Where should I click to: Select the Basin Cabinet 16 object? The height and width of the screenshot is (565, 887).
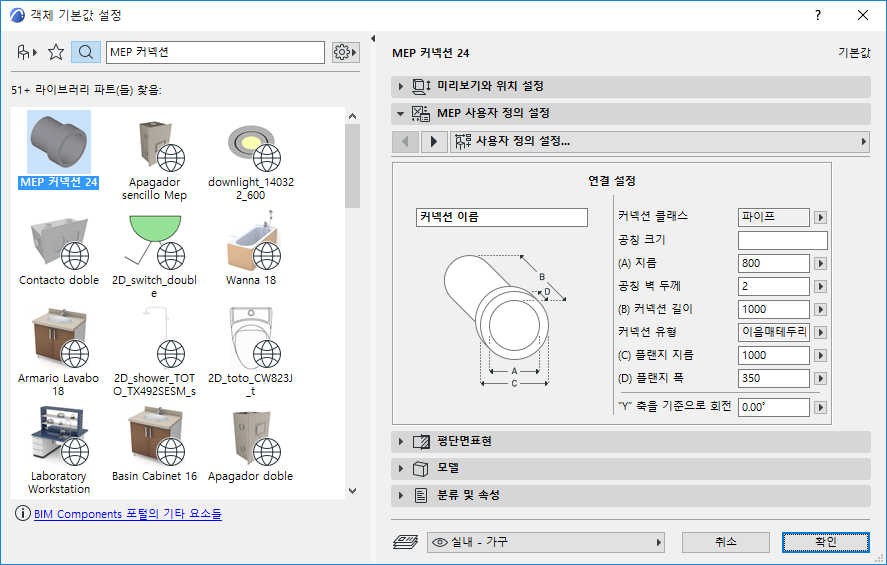[x=154, y=443]
